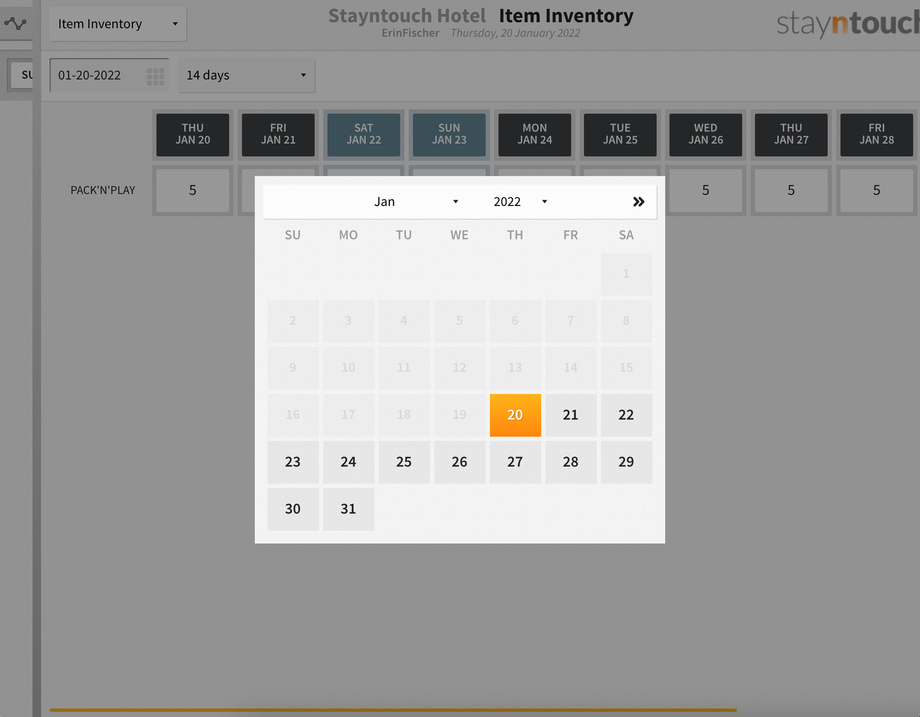
Task: Open the 2022 year dropdown in calendar
Action: pos(520,202)
